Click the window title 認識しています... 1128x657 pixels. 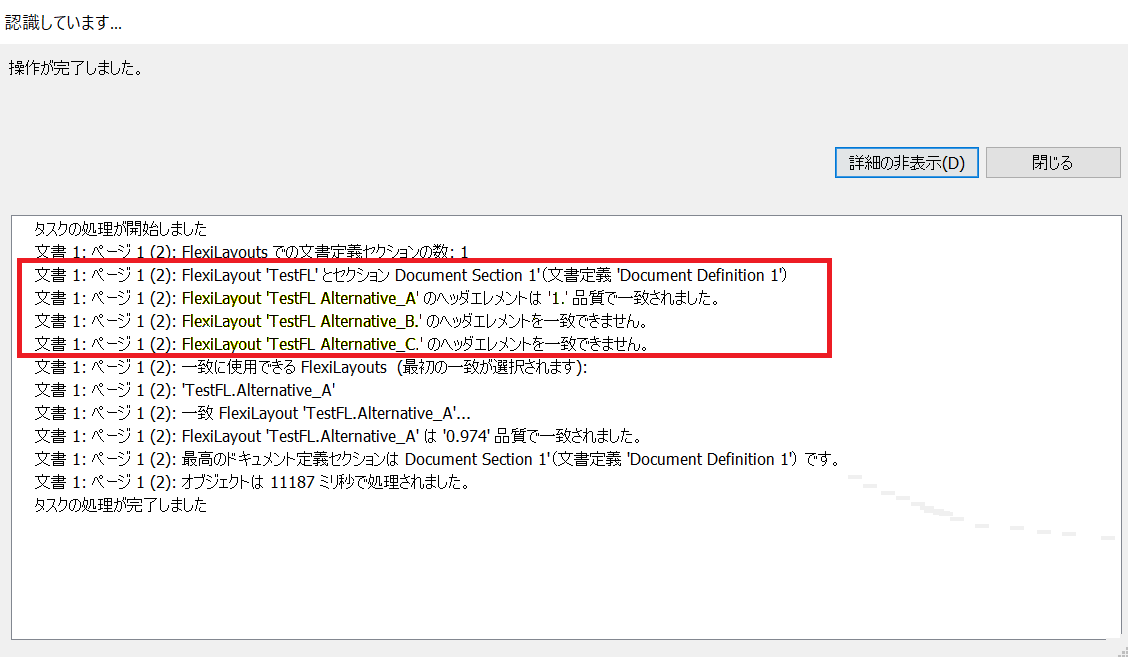coord(63,23)
